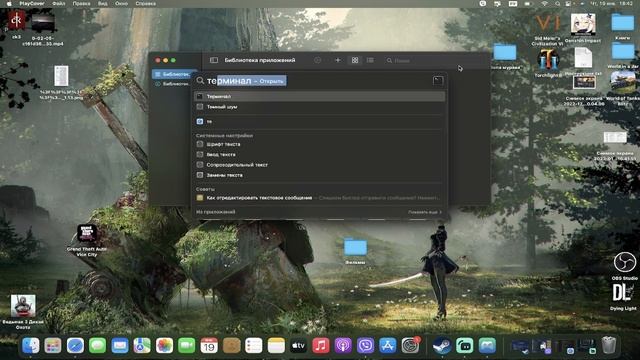Open Viber from the Dock
This screenshot has height=360, width=640.
tap(365, 346)
